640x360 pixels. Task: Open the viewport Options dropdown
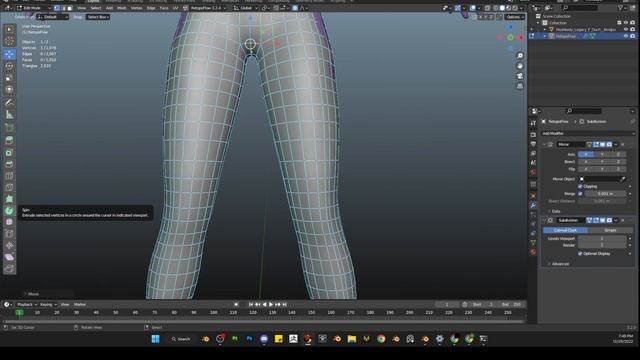point(514,17)
